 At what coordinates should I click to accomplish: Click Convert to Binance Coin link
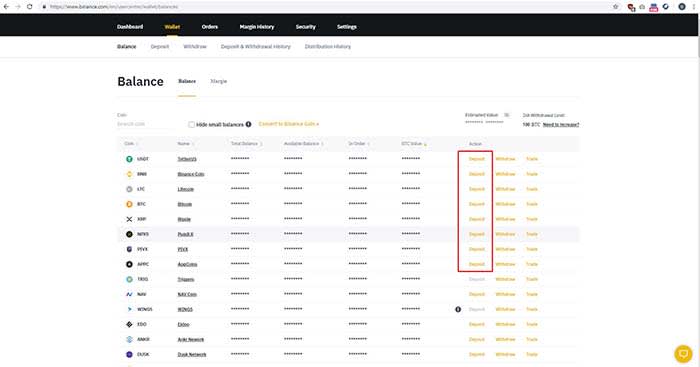click(289, 124)
